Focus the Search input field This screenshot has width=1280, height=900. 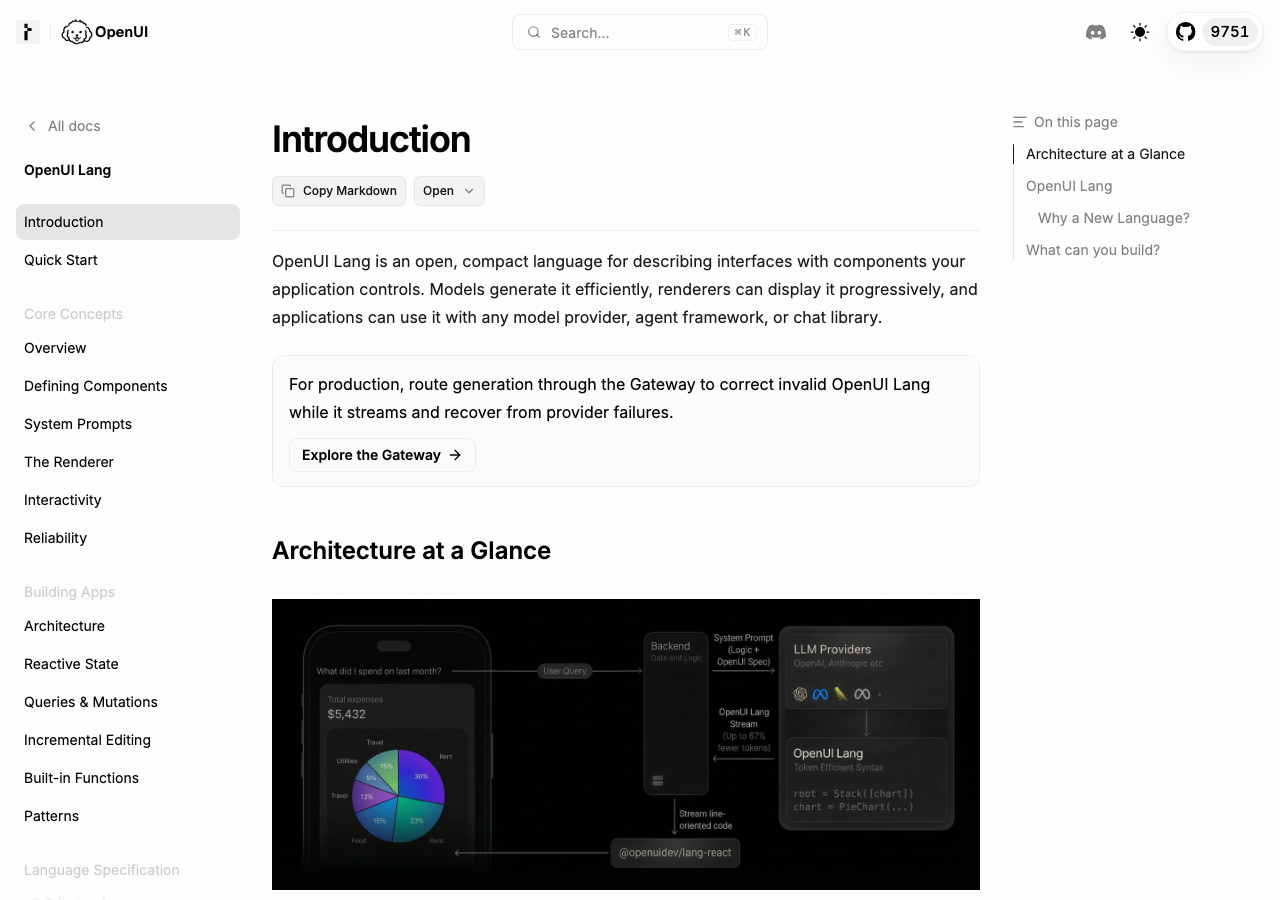[x=640, y=32]
